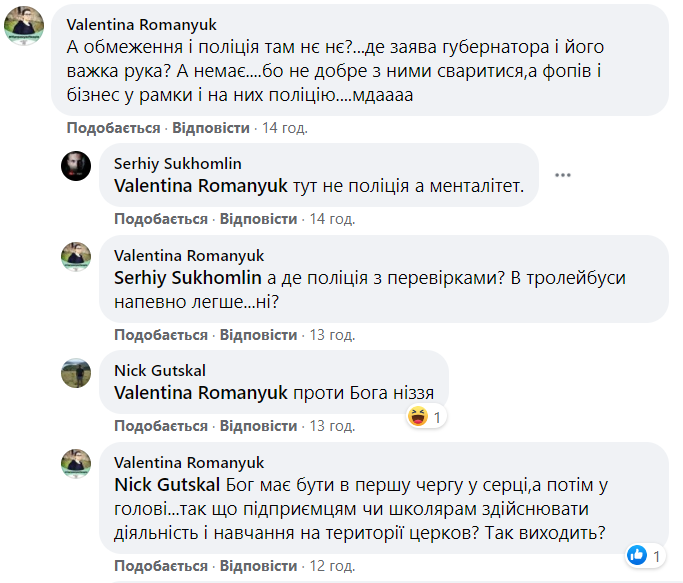Click Valentina Romanyuk's avatar on top comment
The width and height of the screenshot is (683, 583).
[x=23, y=25]
